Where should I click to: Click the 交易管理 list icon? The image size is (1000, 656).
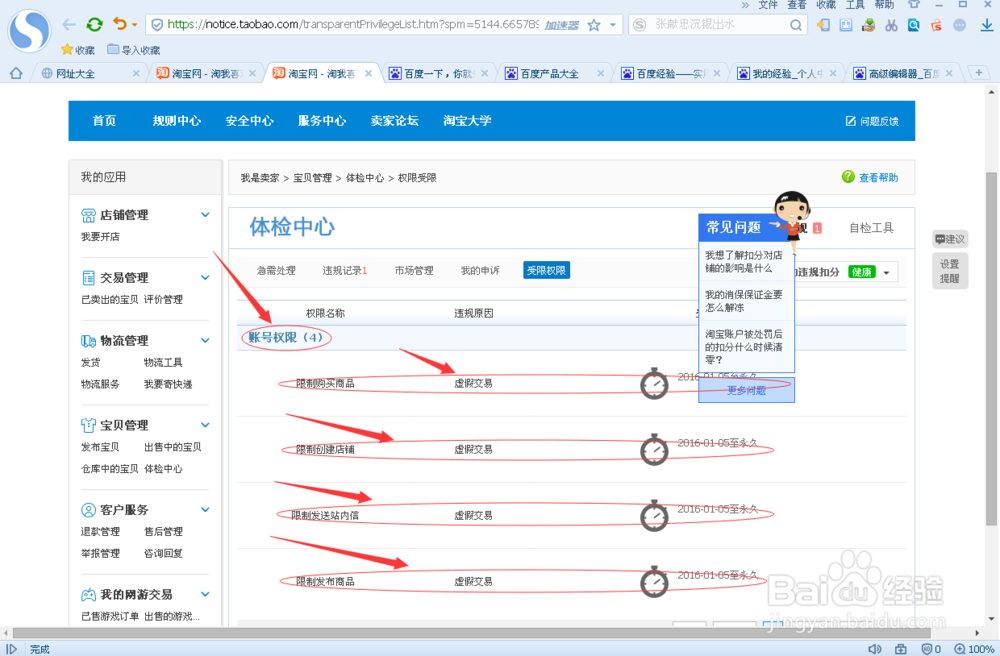pyautogui.click(x=89, y=277)
